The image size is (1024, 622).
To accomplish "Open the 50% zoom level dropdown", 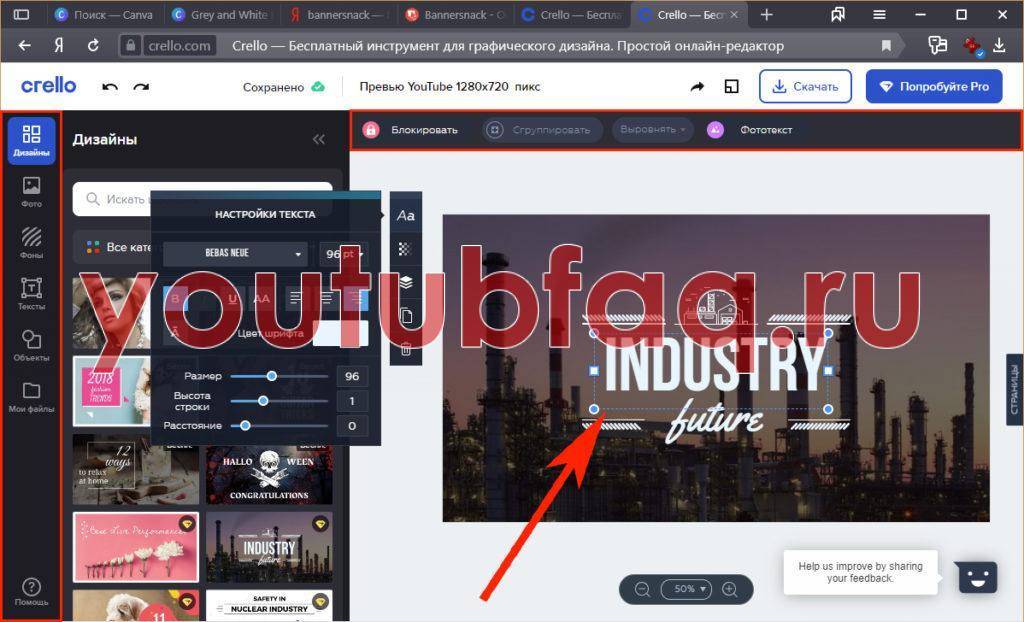I will tap(686, 589).
